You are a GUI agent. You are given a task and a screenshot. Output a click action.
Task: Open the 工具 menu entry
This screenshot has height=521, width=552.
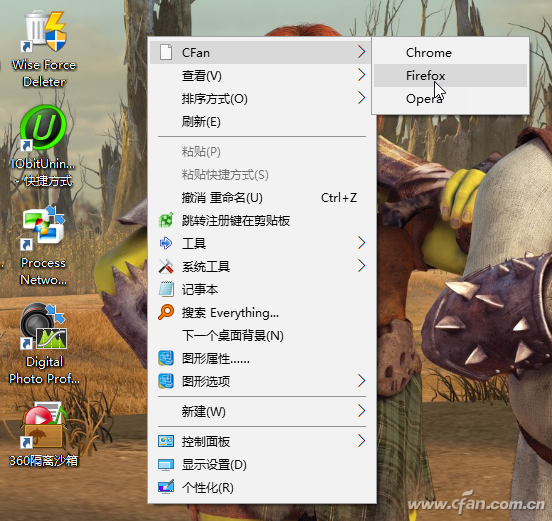(x=262, y=243)
